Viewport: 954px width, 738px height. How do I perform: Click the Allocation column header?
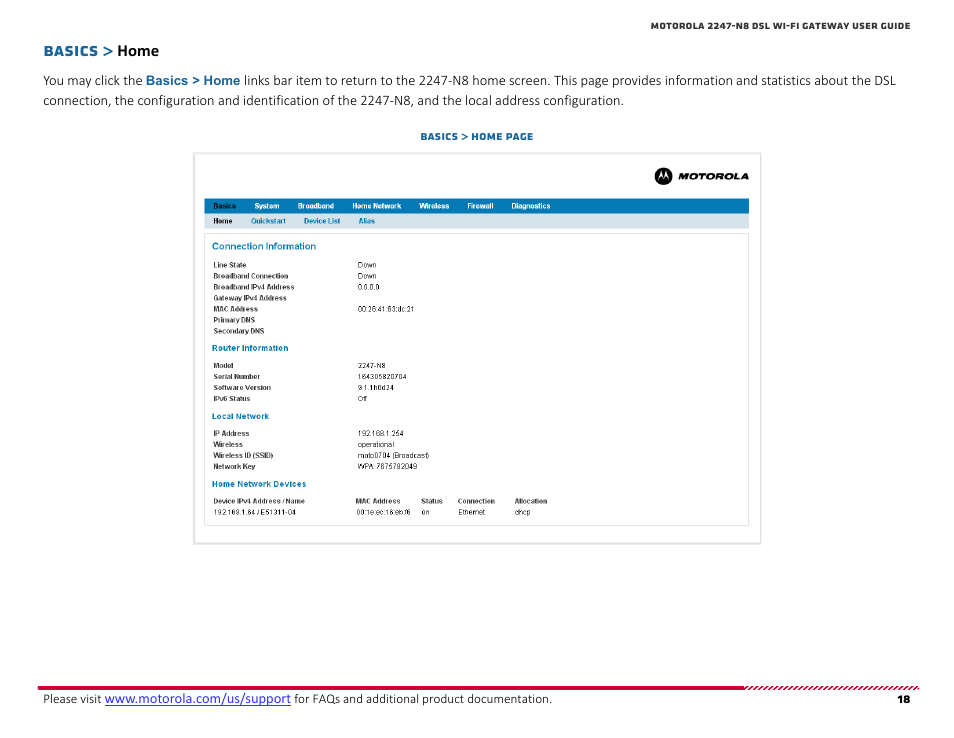[531, 501]
